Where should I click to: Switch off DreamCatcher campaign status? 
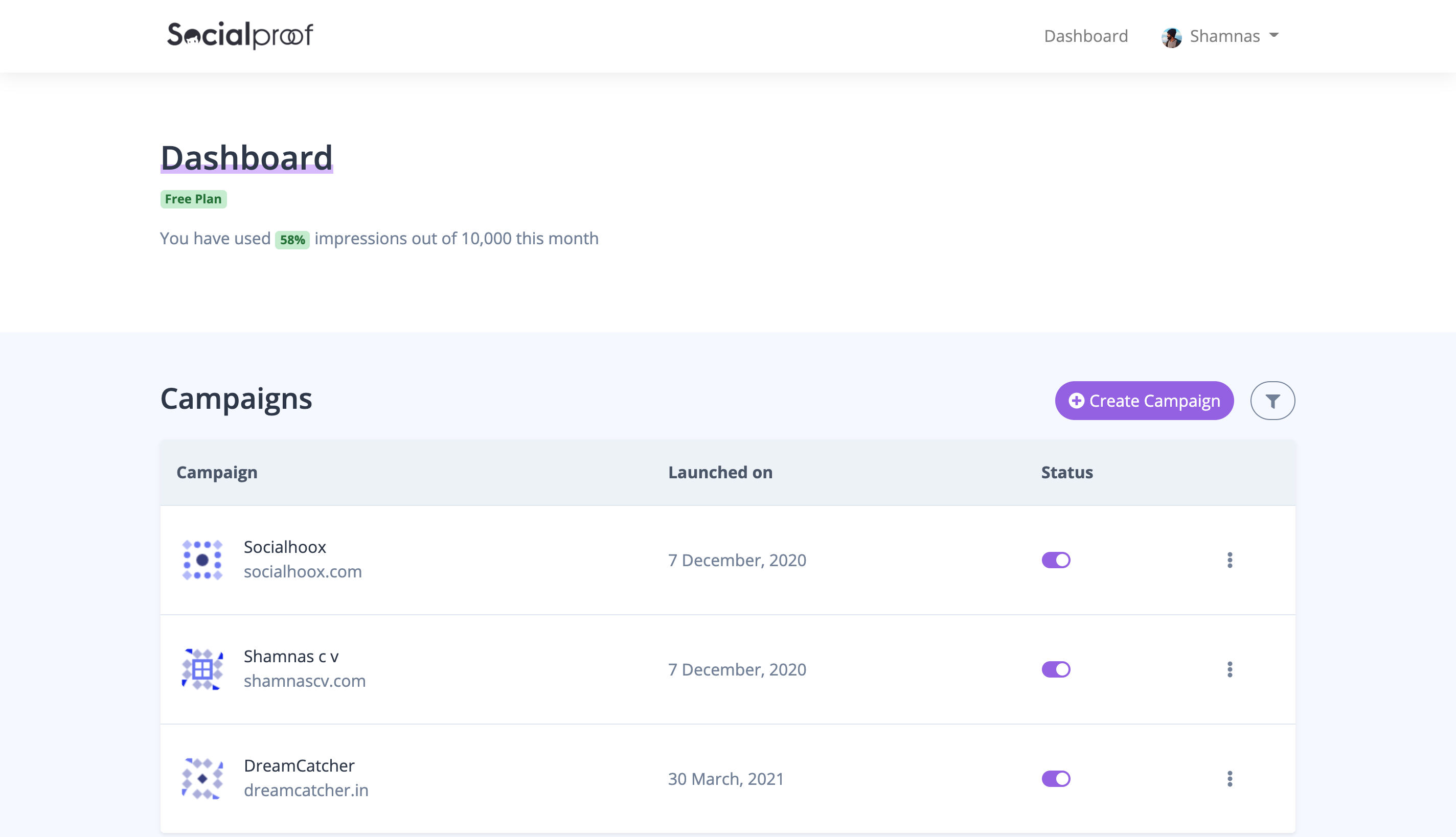click(1056, 778)
